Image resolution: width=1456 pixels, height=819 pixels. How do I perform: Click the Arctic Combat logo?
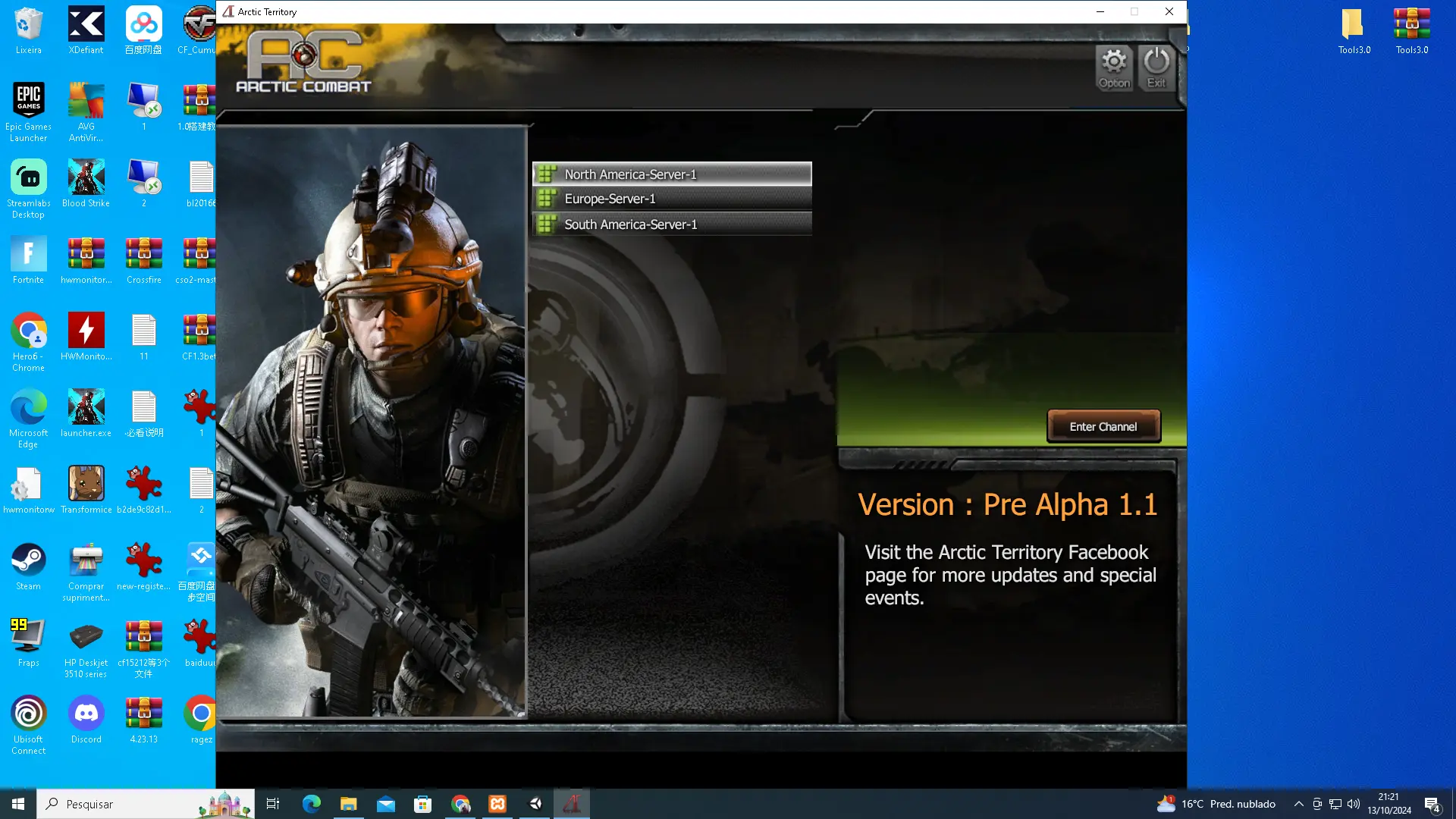tap(304, 62)
